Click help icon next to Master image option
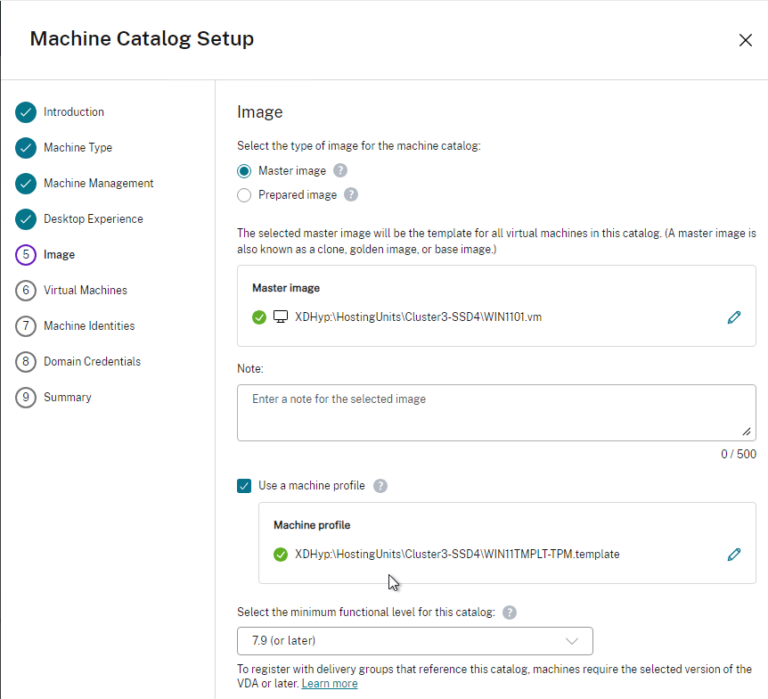Screen dimensions: 768x699 tap(340, 171)
